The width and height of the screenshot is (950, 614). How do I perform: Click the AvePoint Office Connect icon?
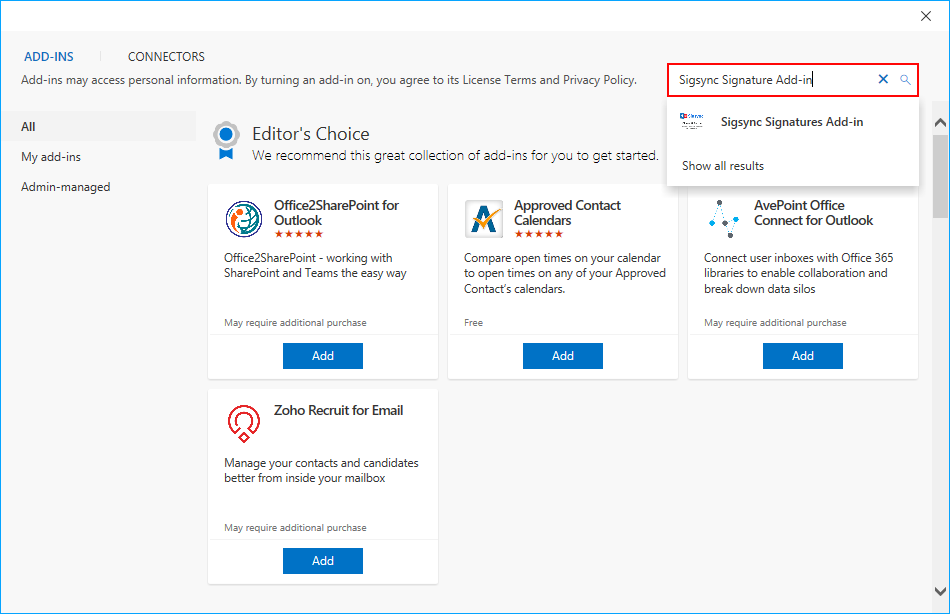pyautogui.click(x=723, y=219)
